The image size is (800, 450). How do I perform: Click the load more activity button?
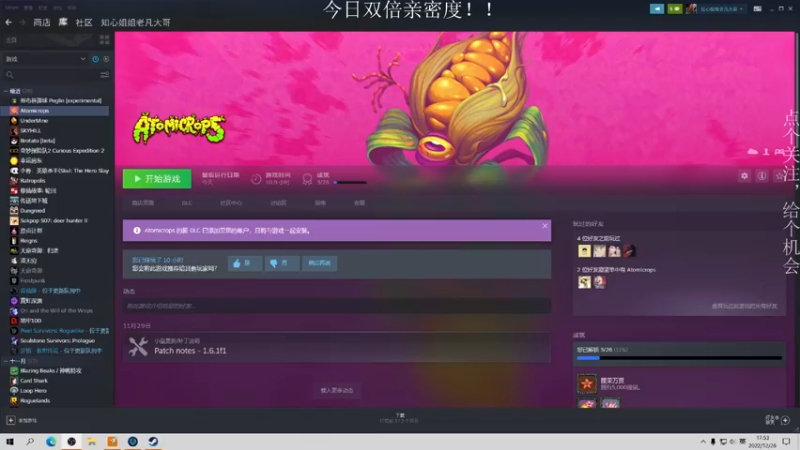click(x=337, y=390)
